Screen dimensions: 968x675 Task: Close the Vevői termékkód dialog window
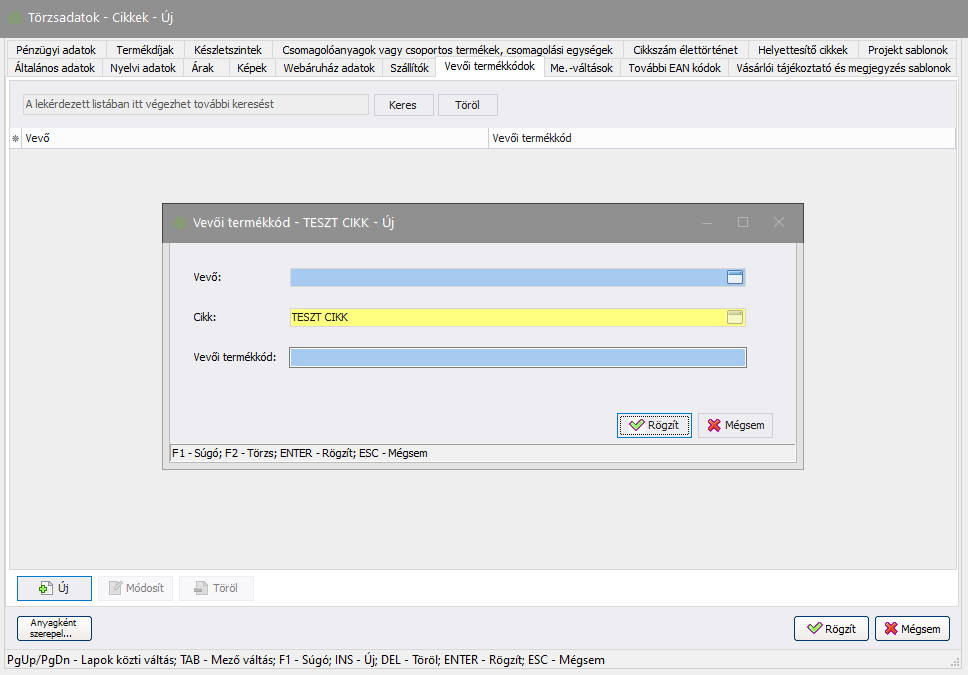(779, 222)
